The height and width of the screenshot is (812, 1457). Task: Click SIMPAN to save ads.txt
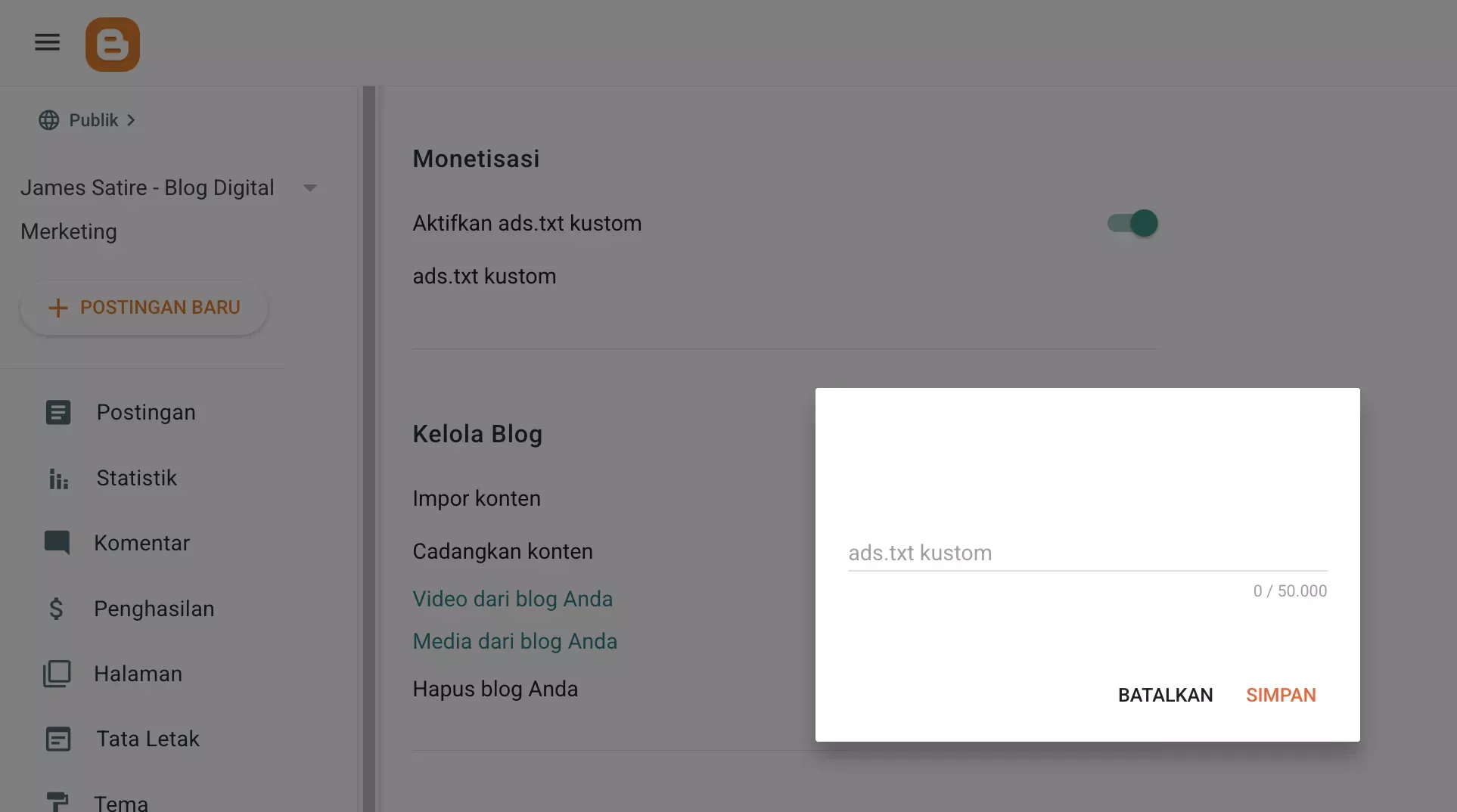1281,695
